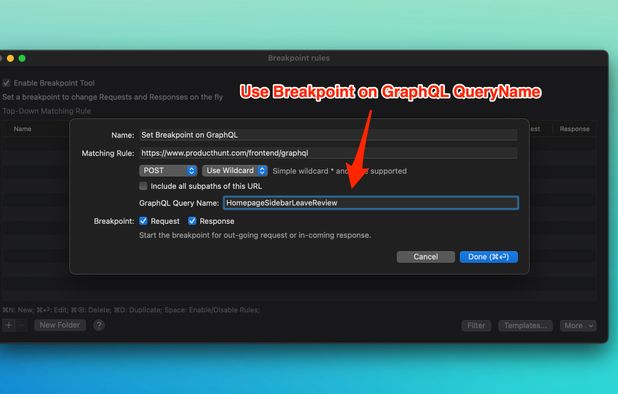Image resolution: width=618 pixels, height=394 pixels.
Task: Click the Filter button
Action: point(476,325)
